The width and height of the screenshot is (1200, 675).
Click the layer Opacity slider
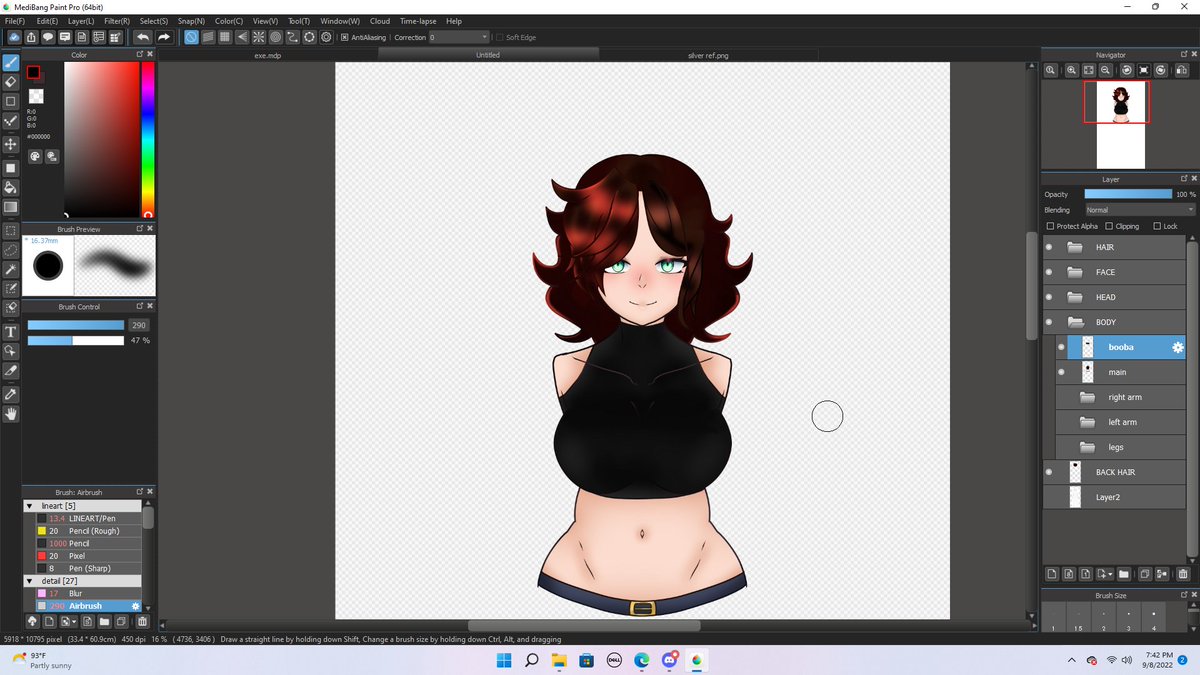click(1128, 194)
